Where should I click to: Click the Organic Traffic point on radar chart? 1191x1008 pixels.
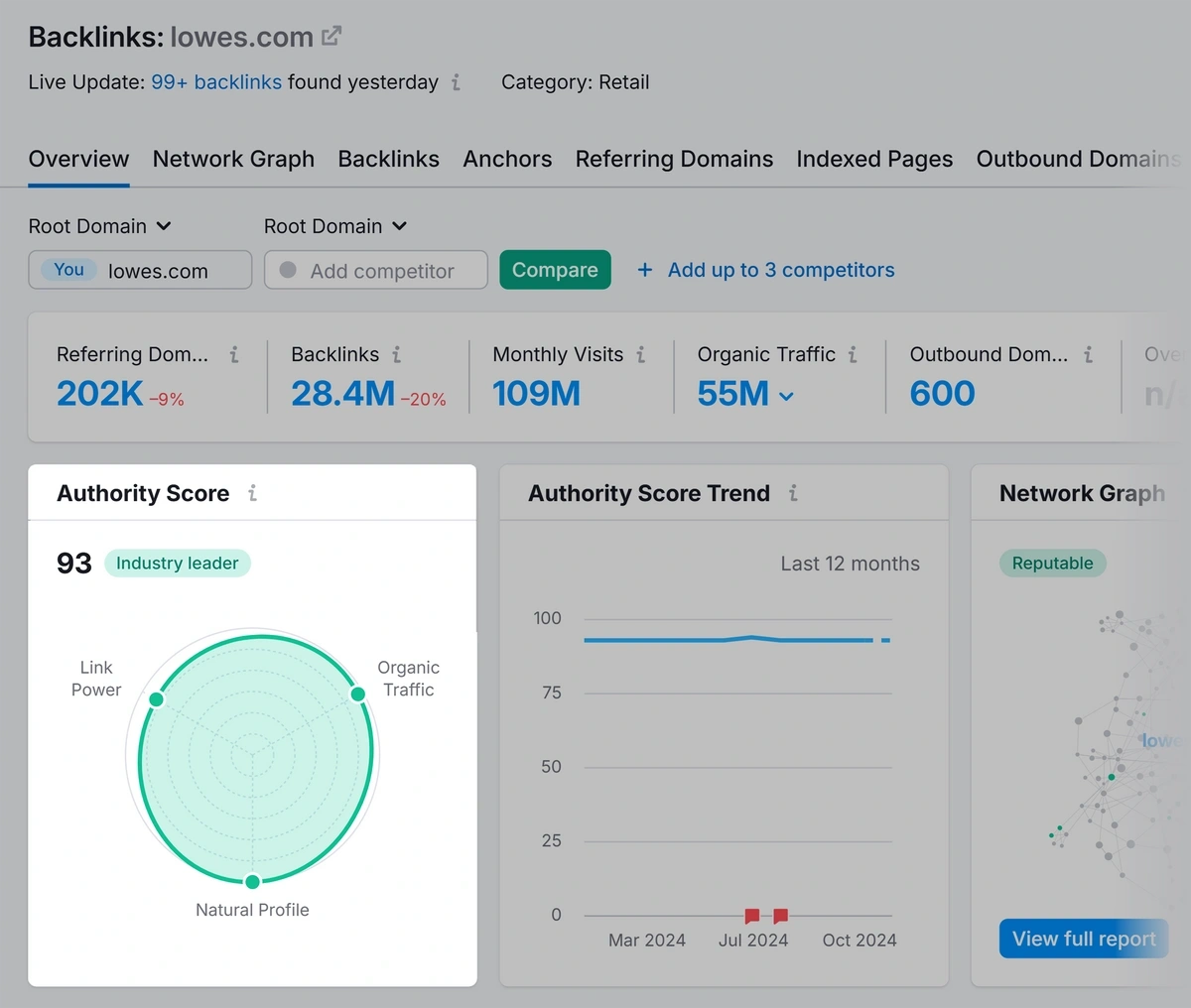coord(358,693)
